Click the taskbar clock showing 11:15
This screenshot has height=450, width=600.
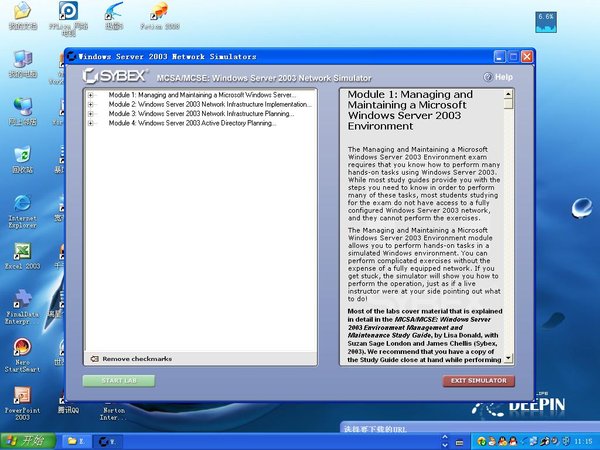click(583, 442)
